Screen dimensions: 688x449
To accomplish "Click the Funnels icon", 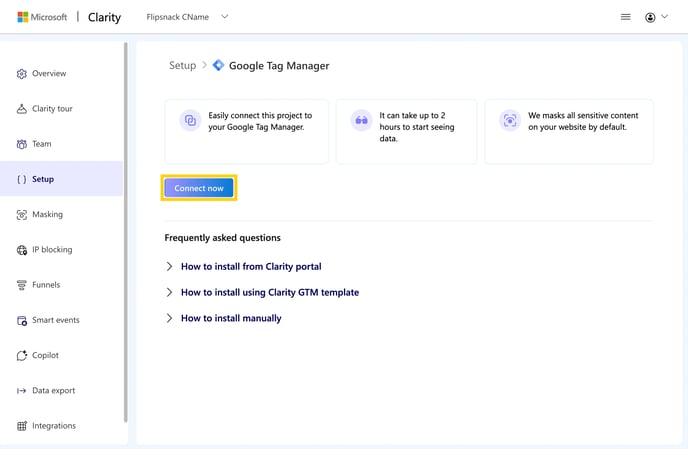I will pyautogui.click(x=22, y=285).
